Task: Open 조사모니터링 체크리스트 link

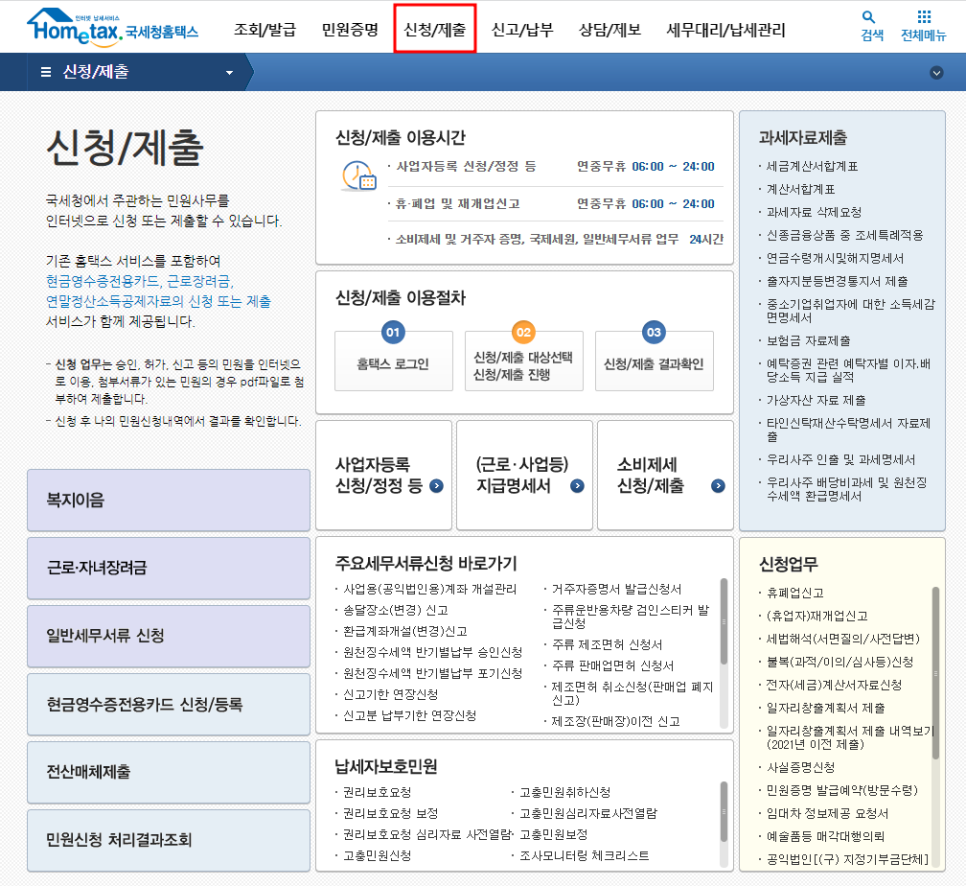Action: [x=584, y=855]
